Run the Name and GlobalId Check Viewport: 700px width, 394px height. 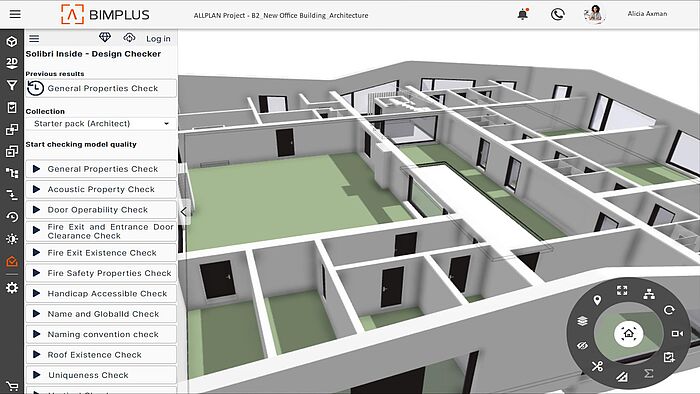pyautogui.click(x=101, y=314)
